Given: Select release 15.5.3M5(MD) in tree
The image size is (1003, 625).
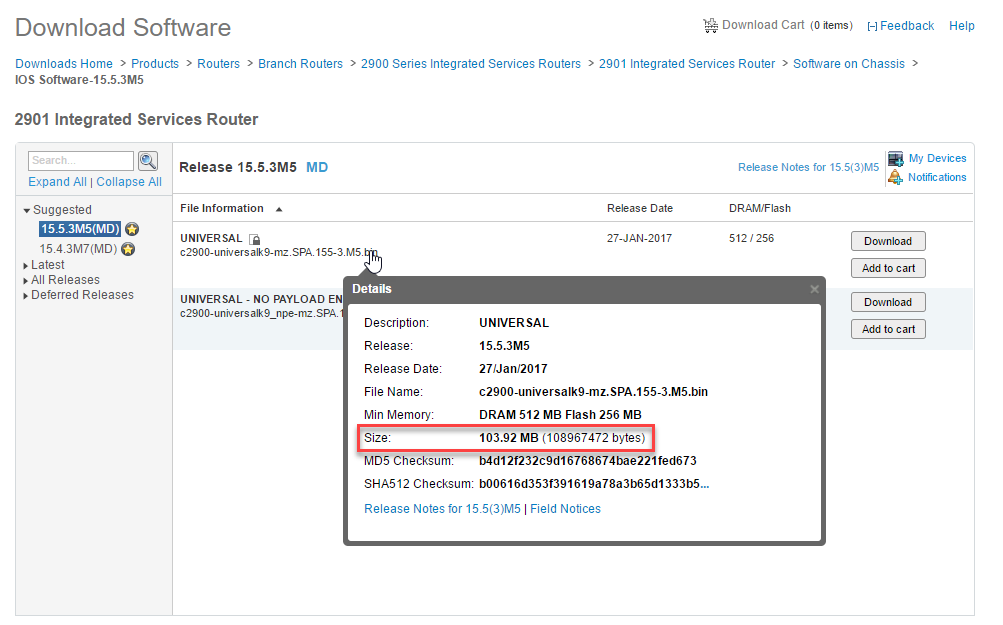Looking at the screenshot, I should (x=80, y=229).
